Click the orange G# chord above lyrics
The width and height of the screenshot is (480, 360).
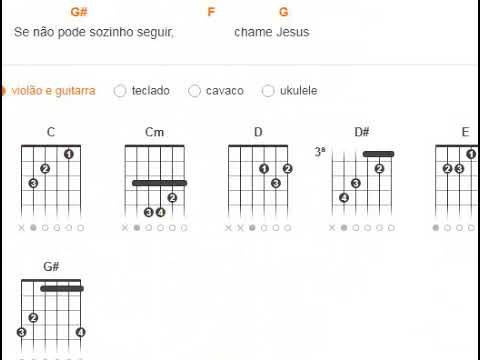click(79, 12)
